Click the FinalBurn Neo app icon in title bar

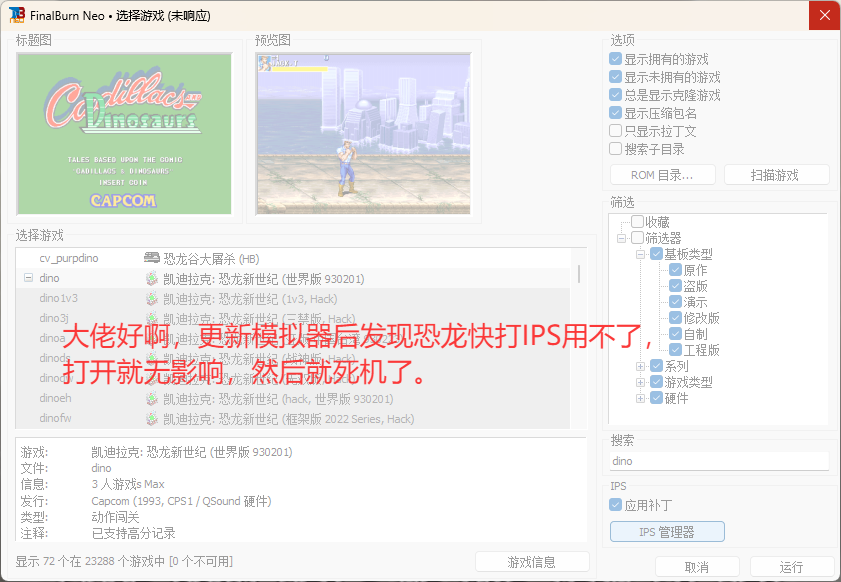tap(17, 15)
